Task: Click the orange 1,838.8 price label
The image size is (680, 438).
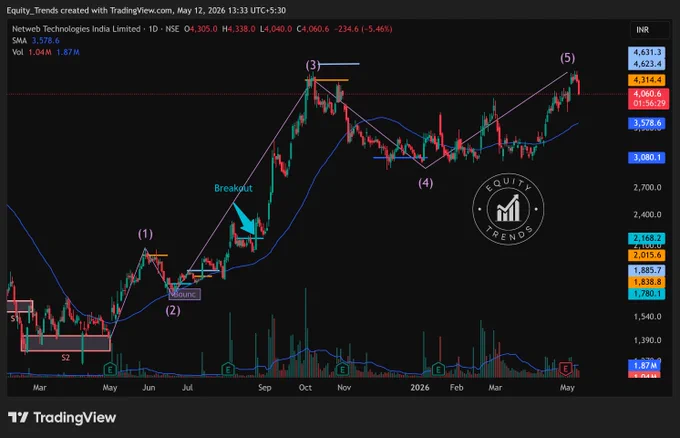Action: point(647,282)
